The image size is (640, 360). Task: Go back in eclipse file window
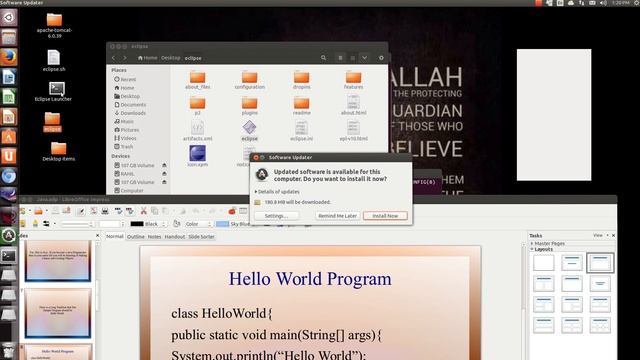tap(113, 58)
